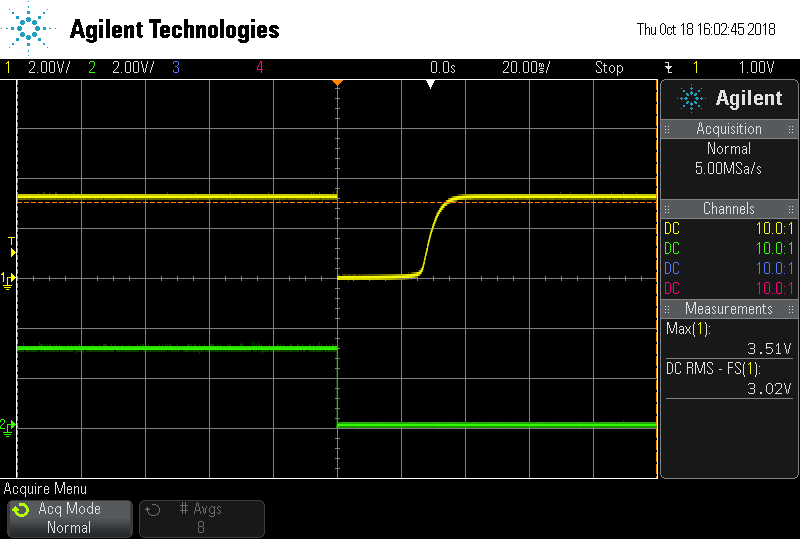Toggle channel 3 in the top bar
The image size is (800, 539).
[x=176, y=67]
